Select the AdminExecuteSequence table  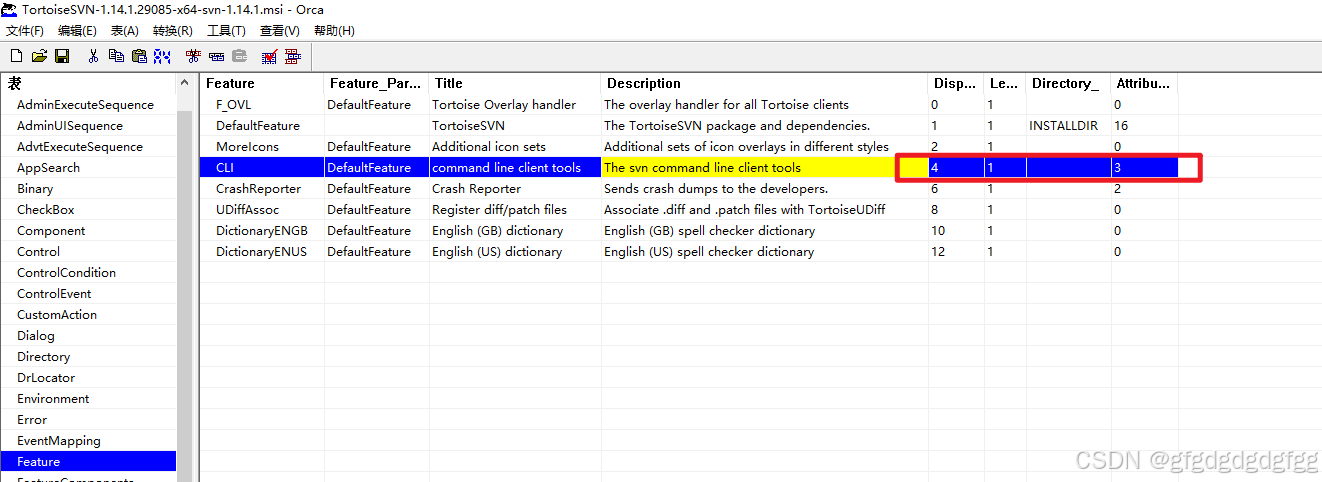tap(85, 105)
